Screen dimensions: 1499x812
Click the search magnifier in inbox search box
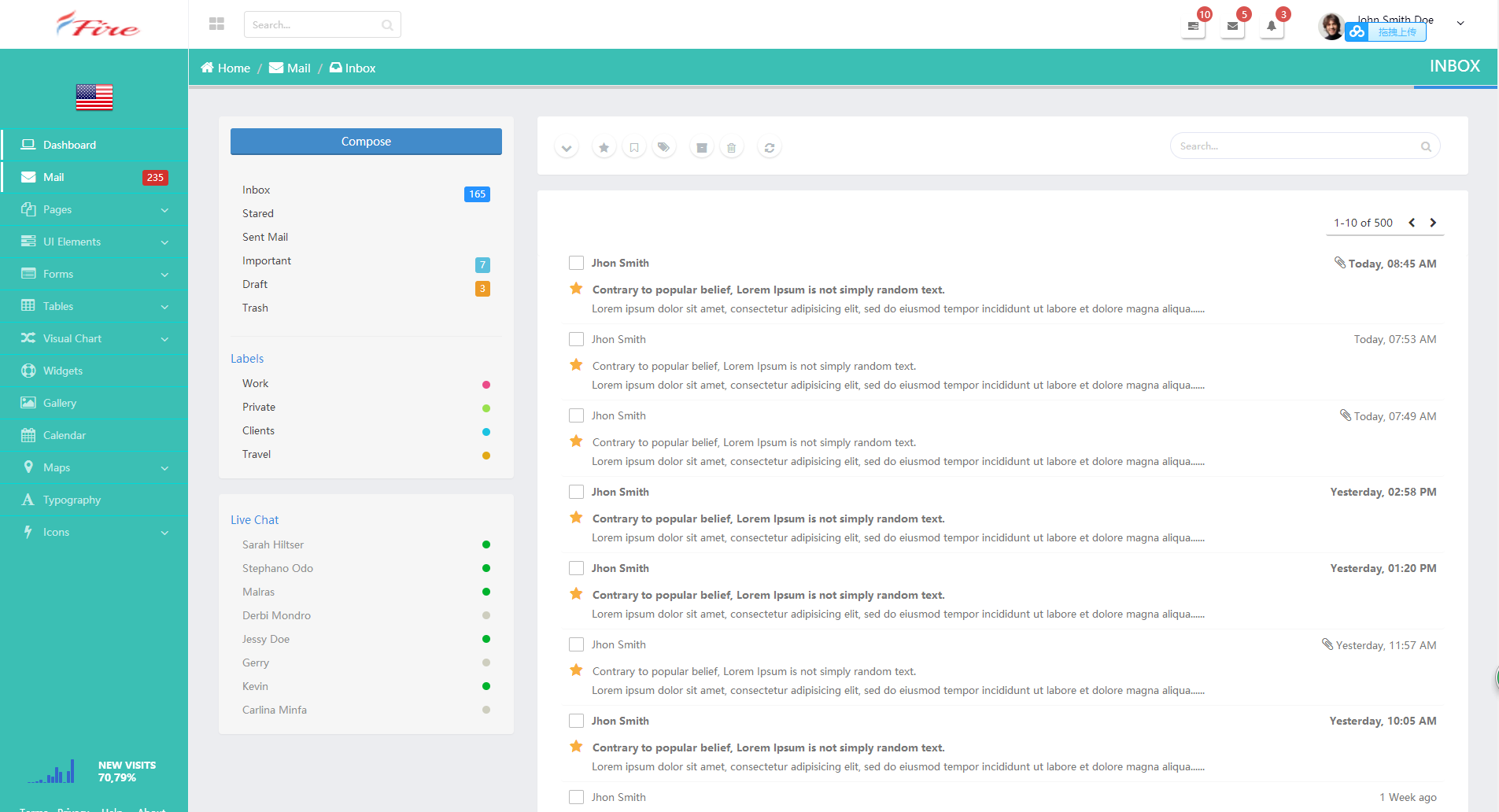click(1426, 146)
